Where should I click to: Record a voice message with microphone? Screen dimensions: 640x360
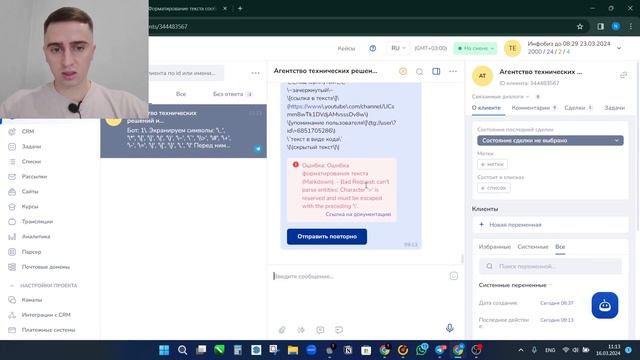coord(449,328)
